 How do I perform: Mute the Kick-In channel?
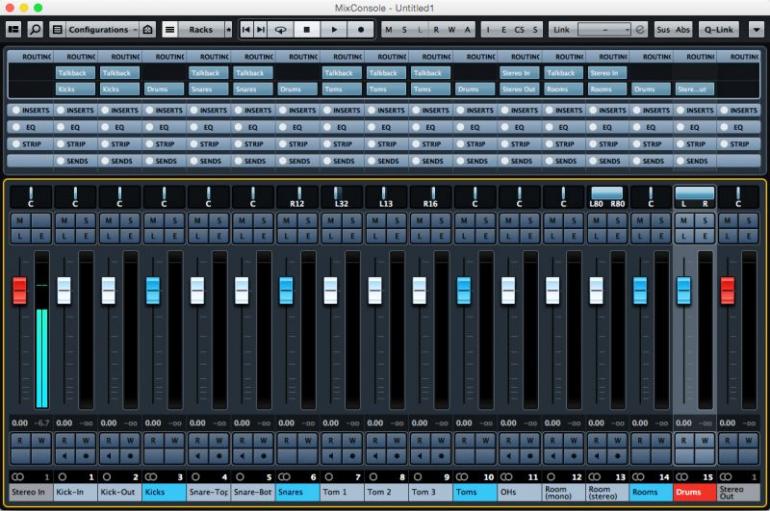pos(64,221)
